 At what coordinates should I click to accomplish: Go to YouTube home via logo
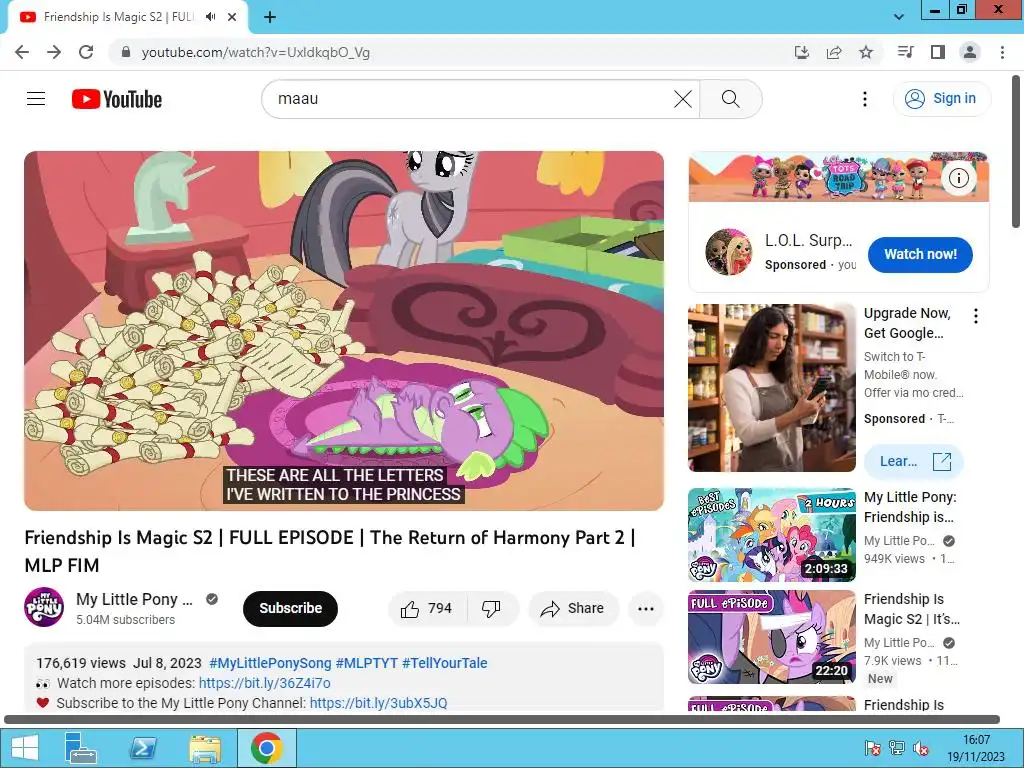[x=117, y=99]
